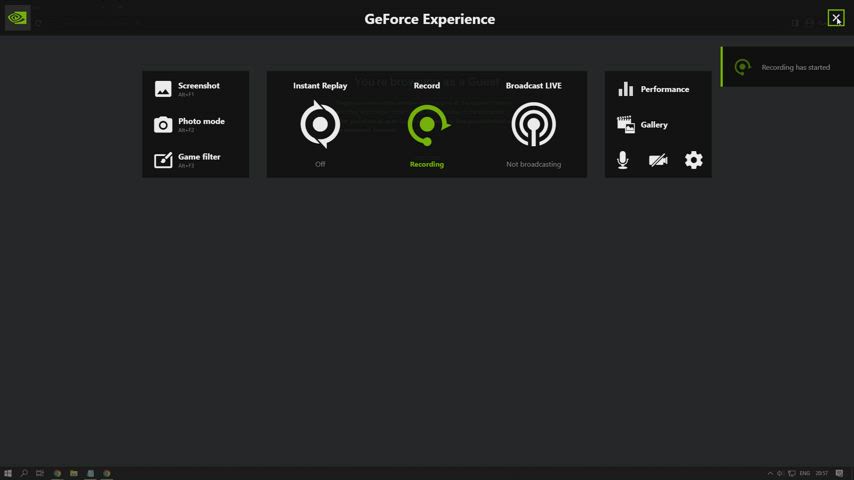Click the 'Broadcast LIVE' heading
Viewport: 854px width, 480px height.
click(x=533, y=86)
